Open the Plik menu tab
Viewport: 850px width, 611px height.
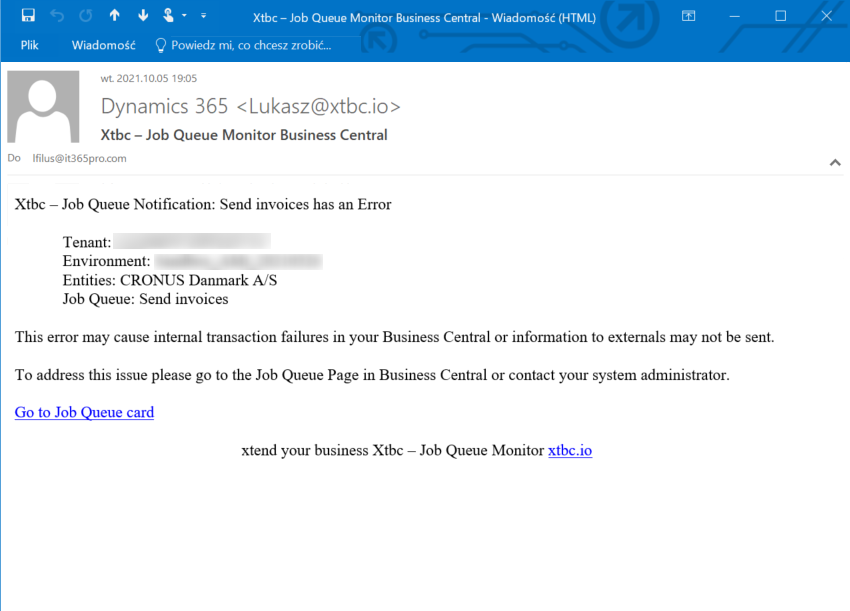31,44
